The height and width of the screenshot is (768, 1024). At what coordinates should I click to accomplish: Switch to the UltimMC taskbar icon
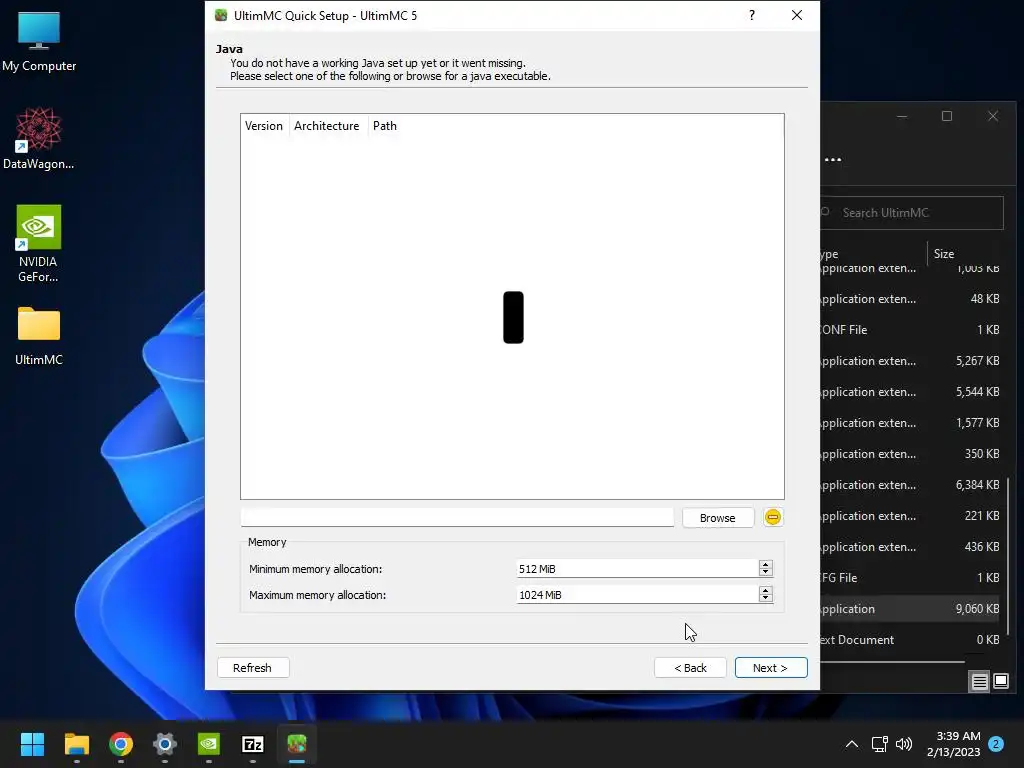pyautogui.click(x=297, y=744)
